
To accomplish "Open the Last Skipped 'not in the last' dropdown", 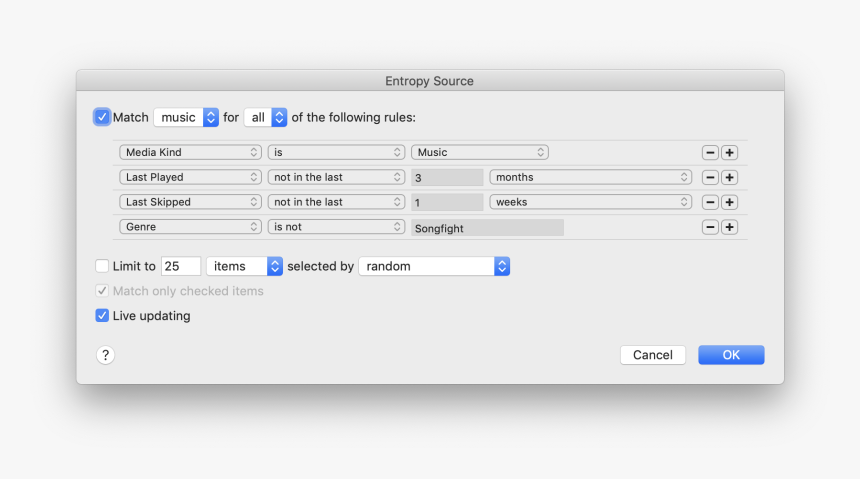I will pos(336,202).
